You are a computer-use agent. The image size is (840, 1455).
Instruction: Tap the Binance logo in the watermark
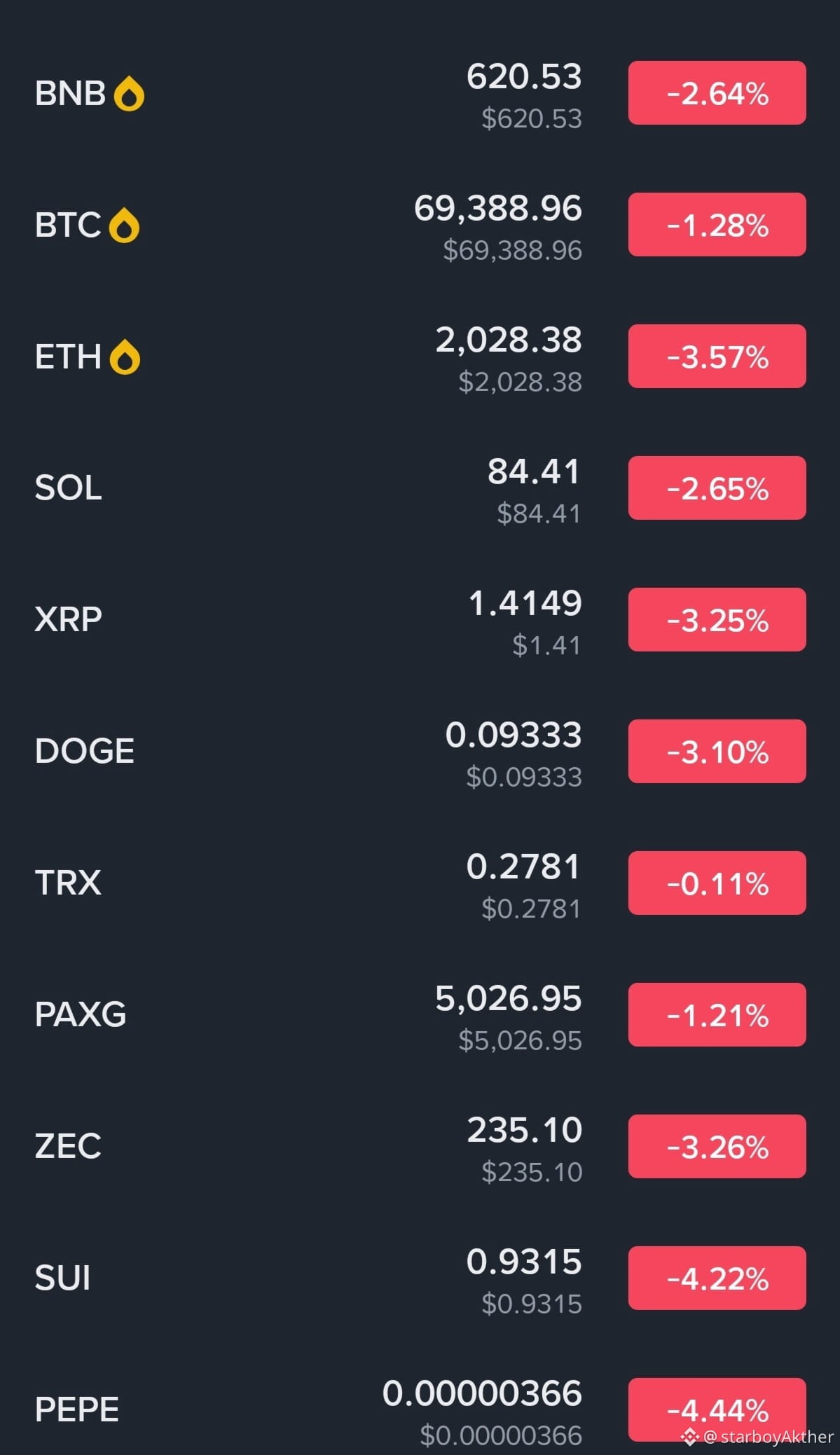click(690, 1437)
